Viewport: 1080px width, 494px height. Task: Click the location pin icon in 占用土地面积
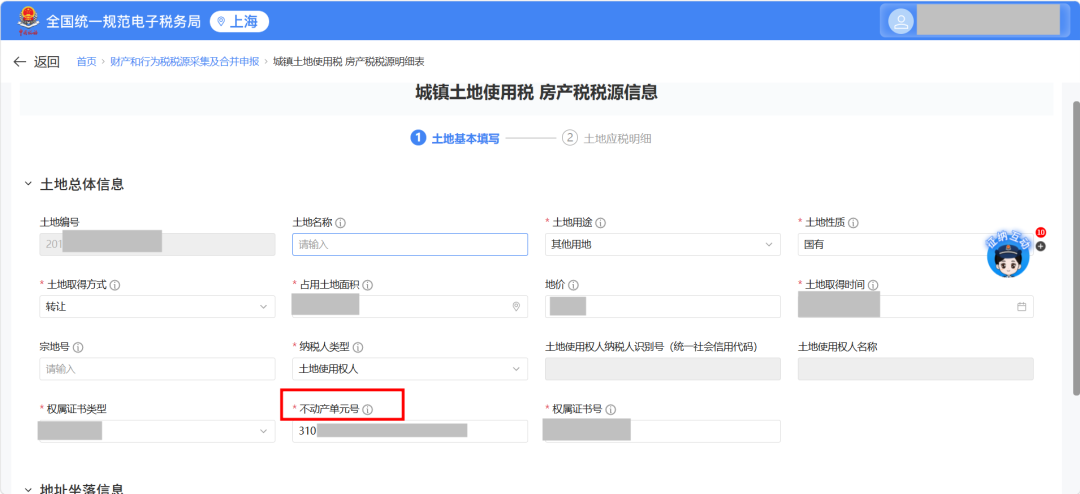(x=516, y=307)
